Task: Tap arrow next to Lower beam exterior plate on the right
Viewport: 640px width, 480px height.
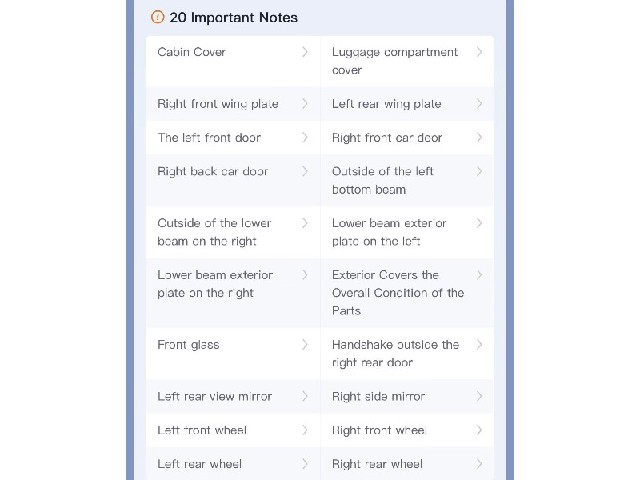Action: [x=304, y=275]
